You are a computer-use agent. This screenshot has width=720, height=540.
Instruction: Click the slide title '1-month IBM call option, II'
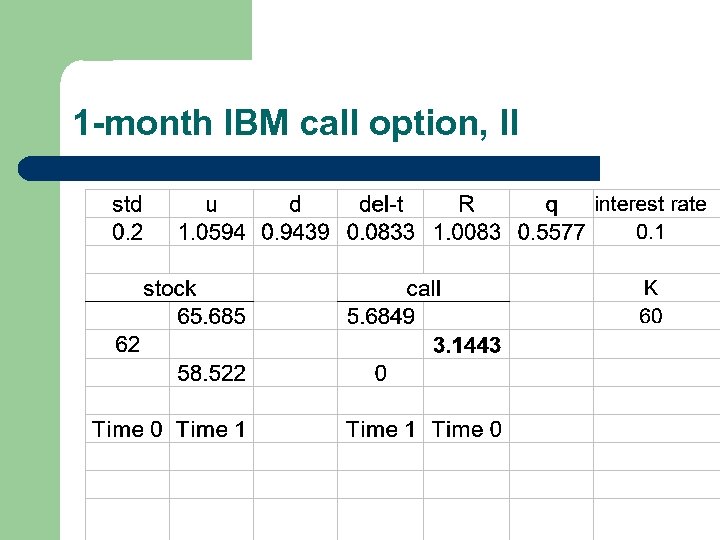tap(296, 124)
